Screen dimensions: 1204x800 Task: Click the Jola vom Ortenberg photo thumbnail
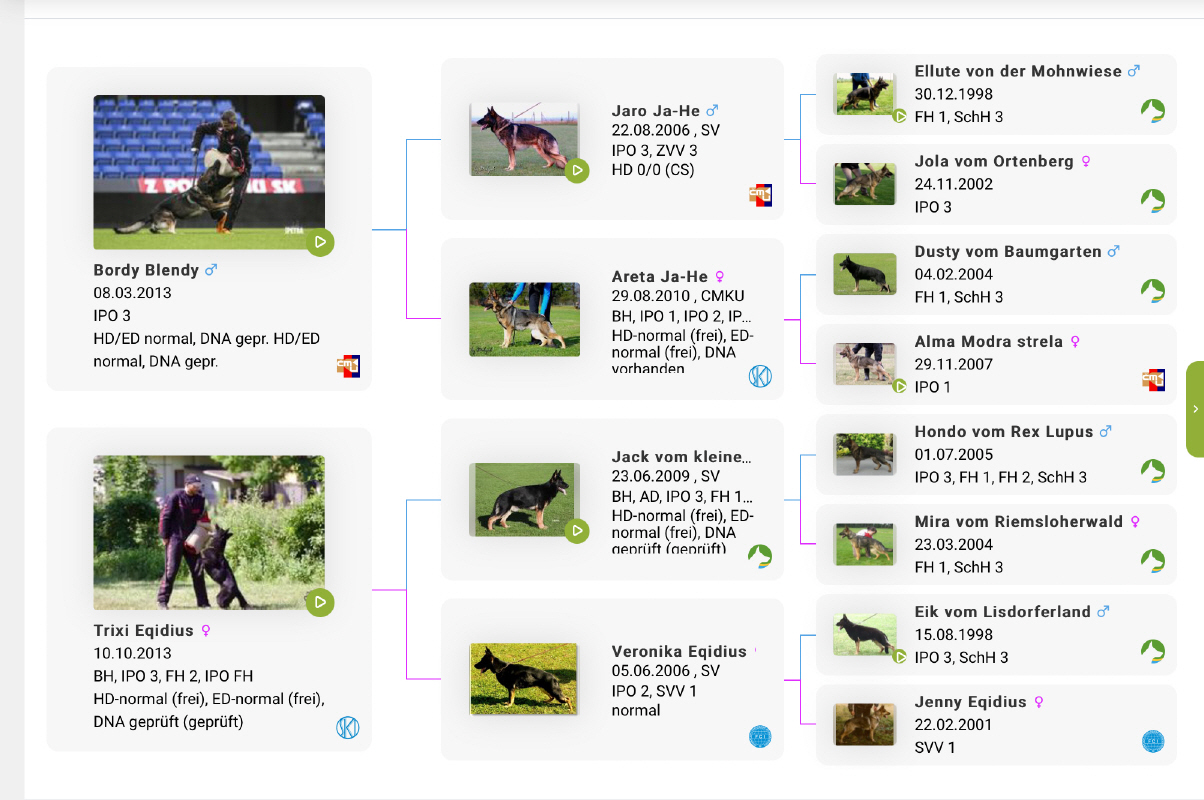865,184
